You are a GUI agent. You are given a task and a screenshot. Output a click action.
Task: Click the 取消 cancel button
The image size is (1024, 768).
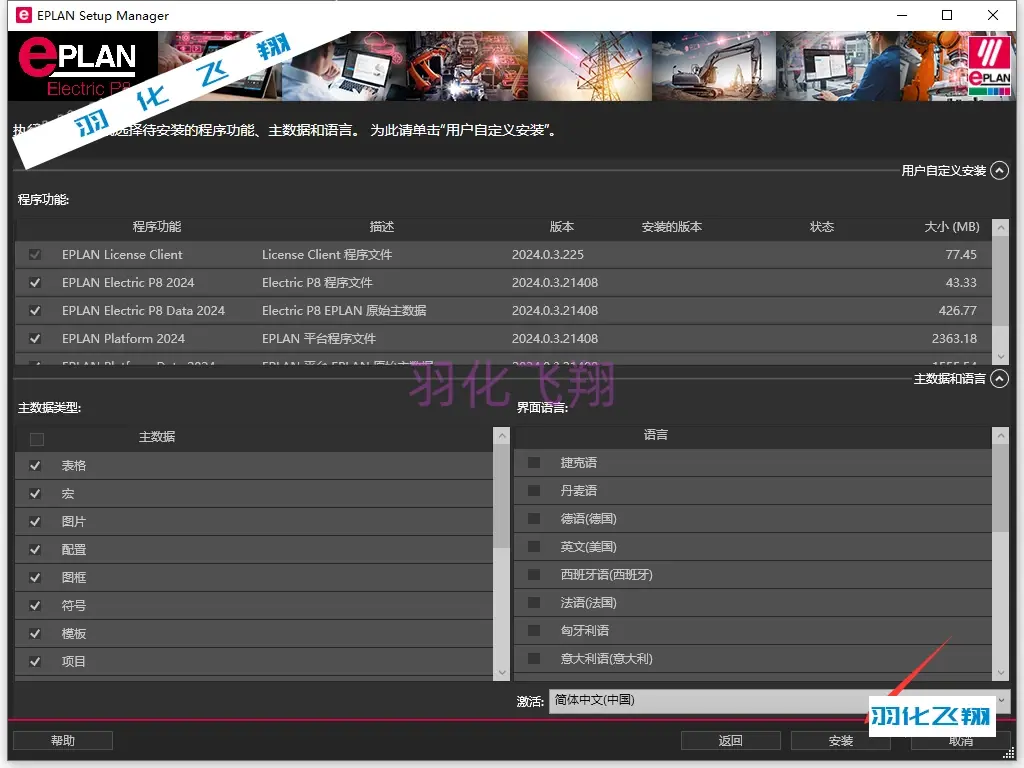pyautogui.click(x=960, y=741)
